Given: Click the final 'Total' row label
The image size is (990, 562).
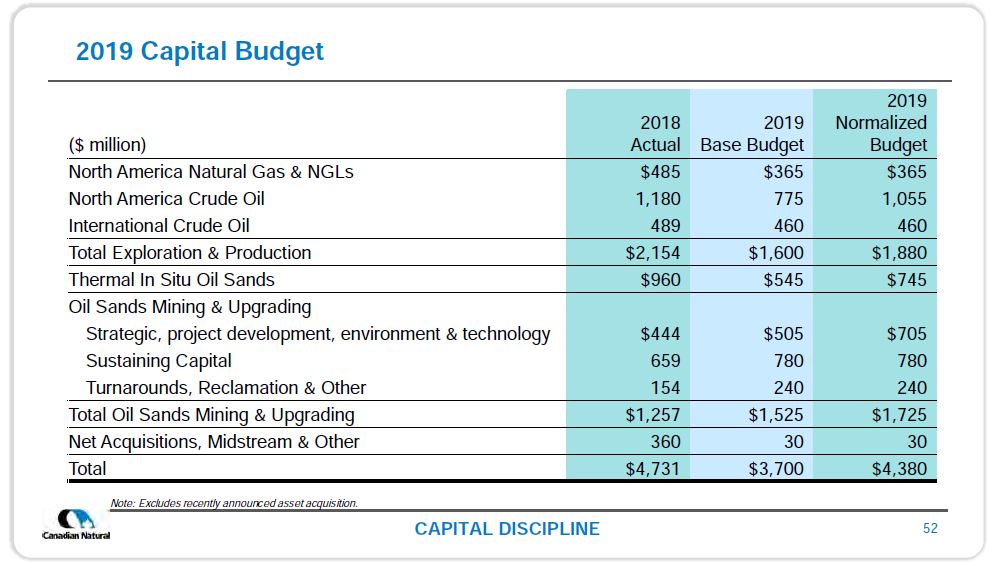Looking at the screenshot, I should [87, 469].
